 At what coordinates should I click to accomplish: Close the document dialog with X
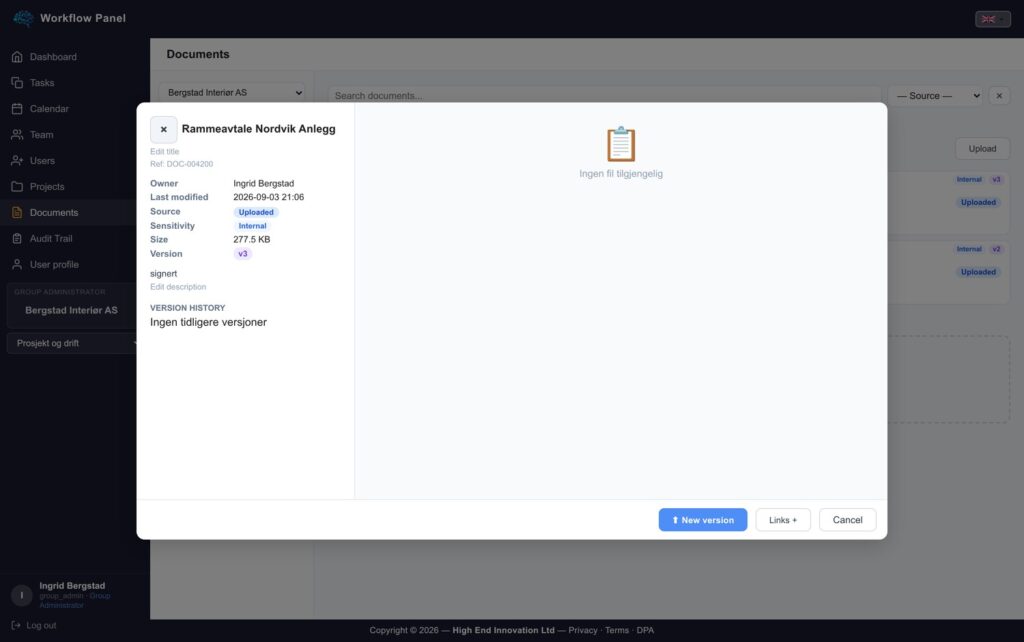pyautogui.click(x=164, y=129)
